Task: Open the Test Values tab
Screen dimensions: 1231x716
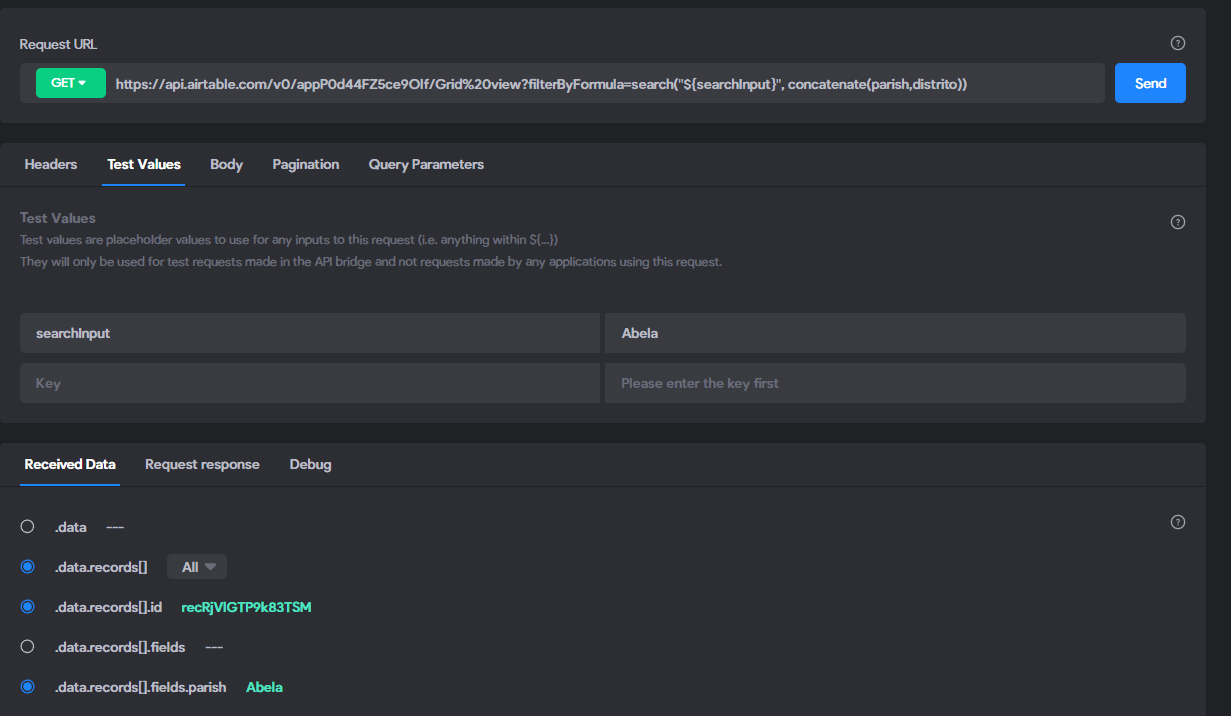Action: click(144, 164)
